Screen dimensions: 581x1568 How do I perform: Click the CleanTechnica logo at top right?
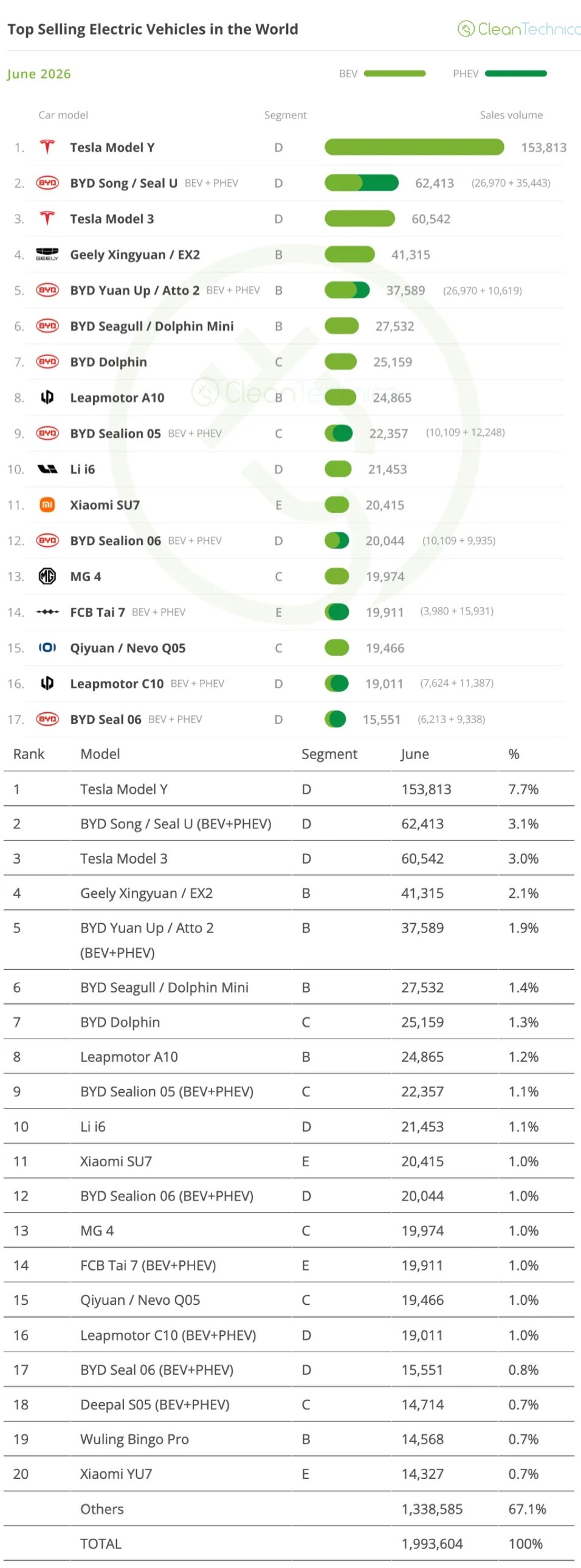(519, 29)
